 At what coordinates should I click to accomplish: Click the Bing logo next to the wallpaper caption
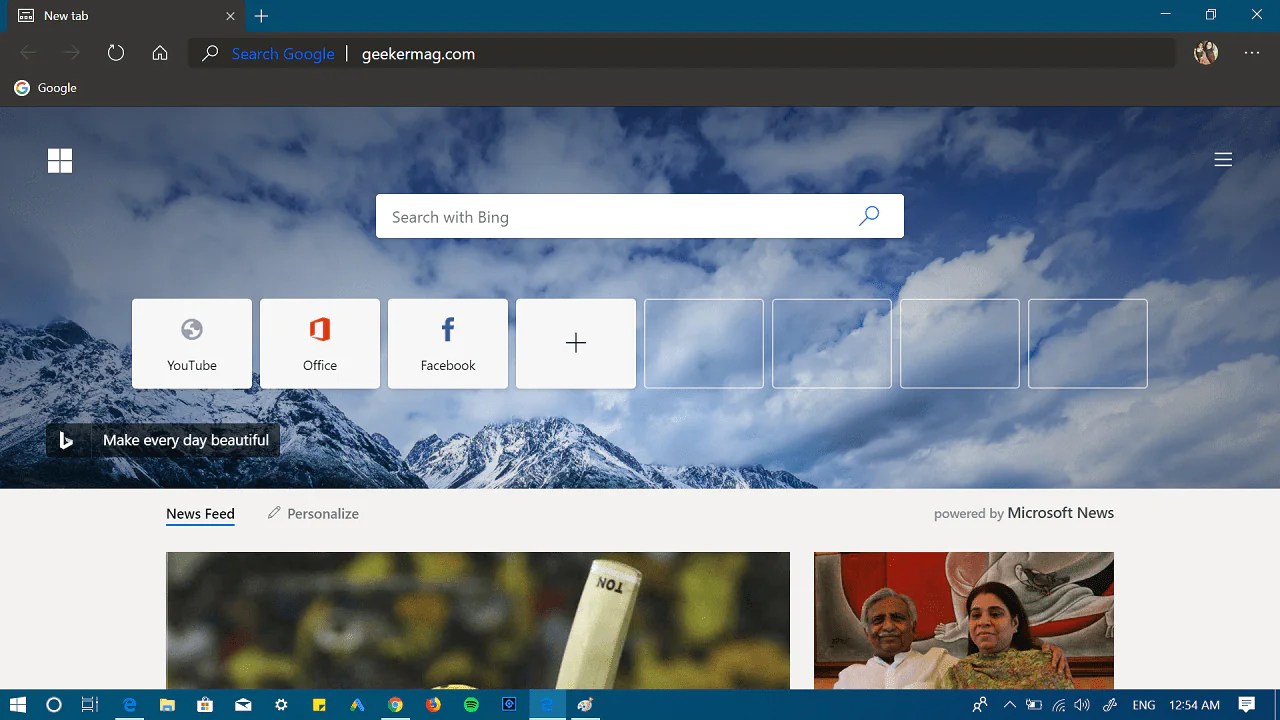[66, 440]
